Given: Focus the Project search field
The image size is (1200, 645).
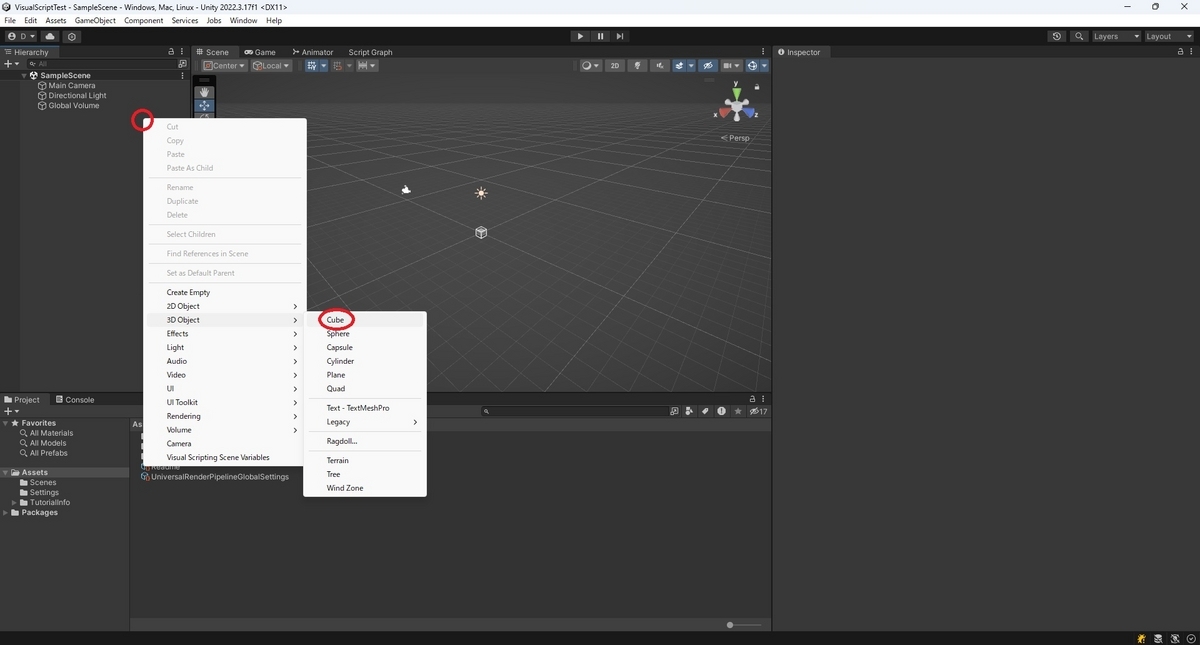Looking at the screenshot, I should click(x=573, y=411).
